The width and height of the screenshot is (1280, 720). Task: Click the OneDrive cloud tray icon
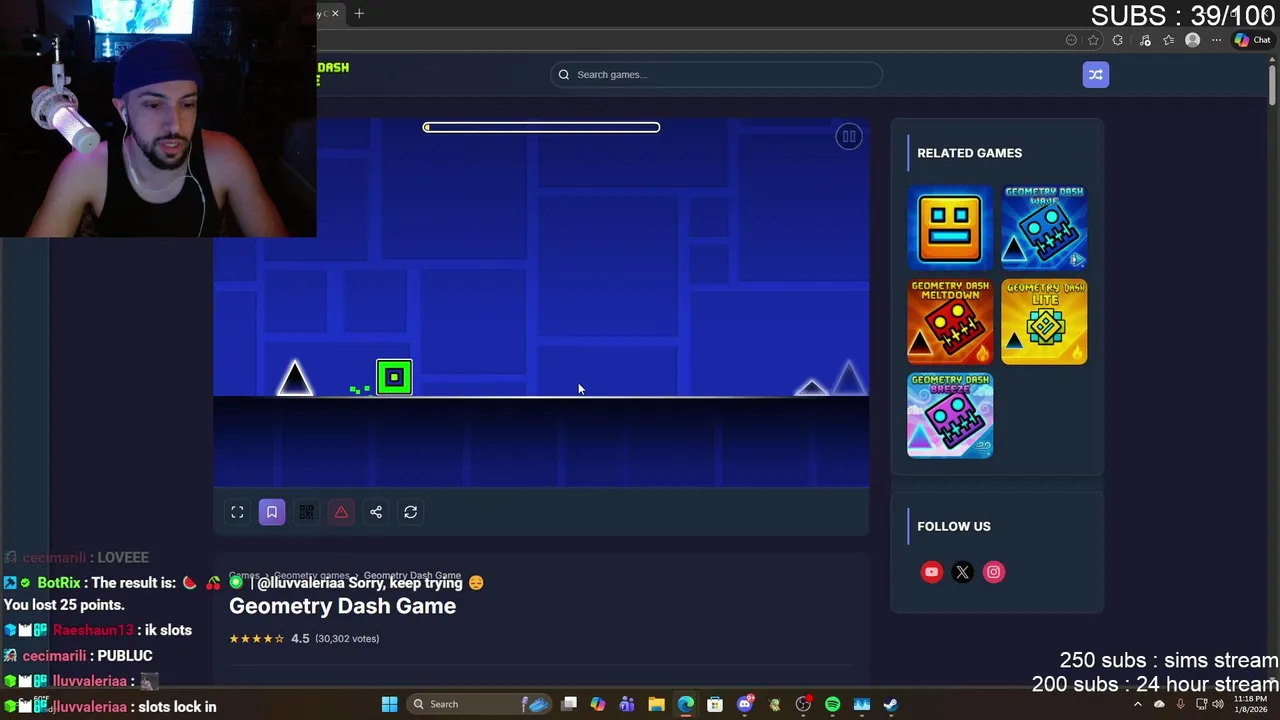pyautogui.click(x=1159, y=704)
